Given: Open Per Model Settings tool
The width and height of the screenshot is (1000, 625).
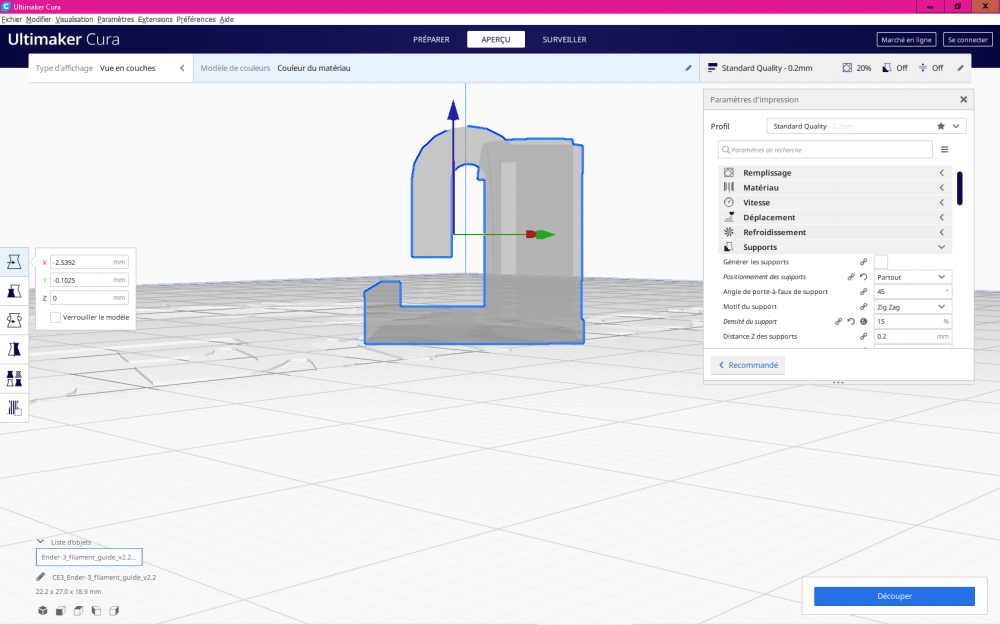Looking at the screenshot, I should 14,379.
